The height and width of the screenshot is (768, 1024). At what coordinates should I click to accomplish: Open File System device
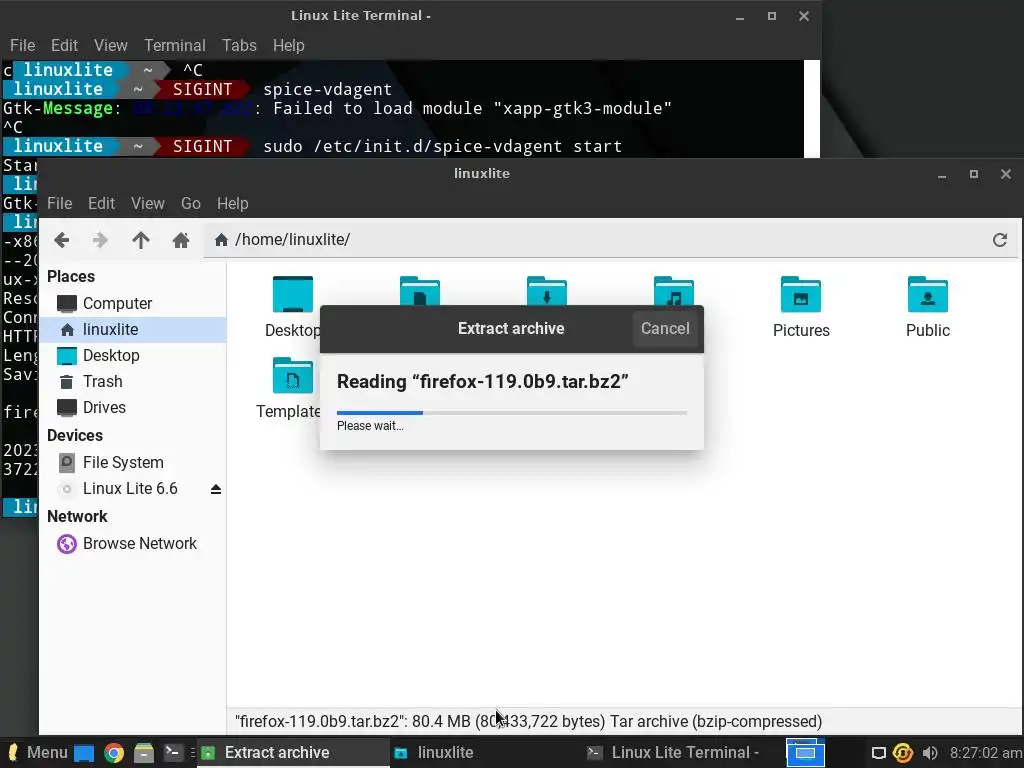click(133, 462)
